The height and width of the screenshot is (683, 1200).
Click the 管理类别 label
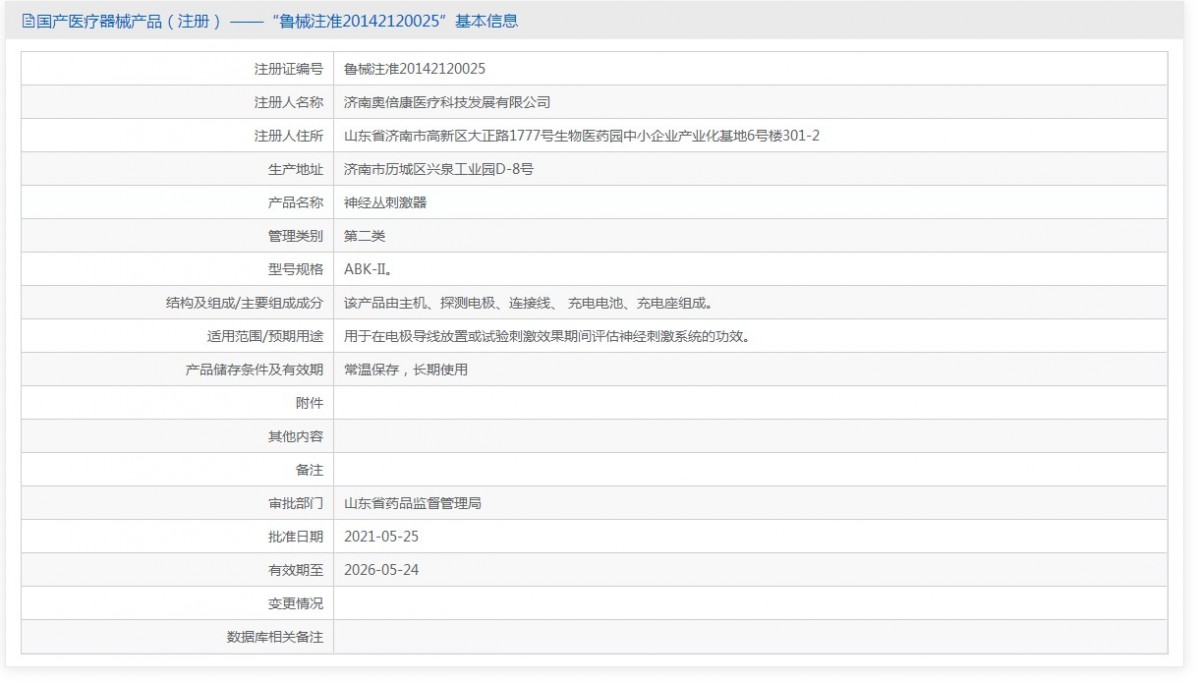click(x=296, y=236)
